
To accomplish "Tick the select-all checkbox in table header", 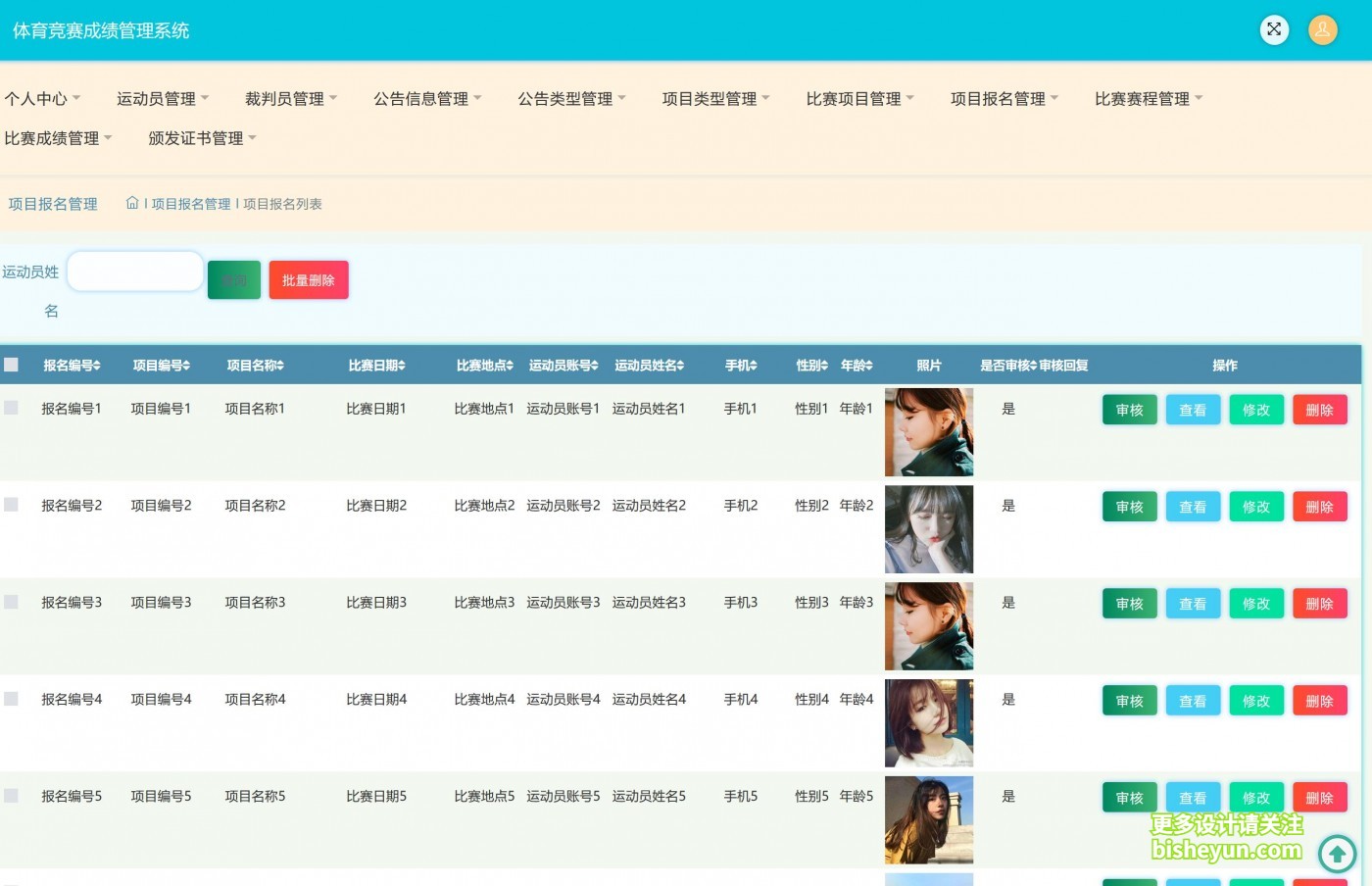I will click(x=11, y=365).
